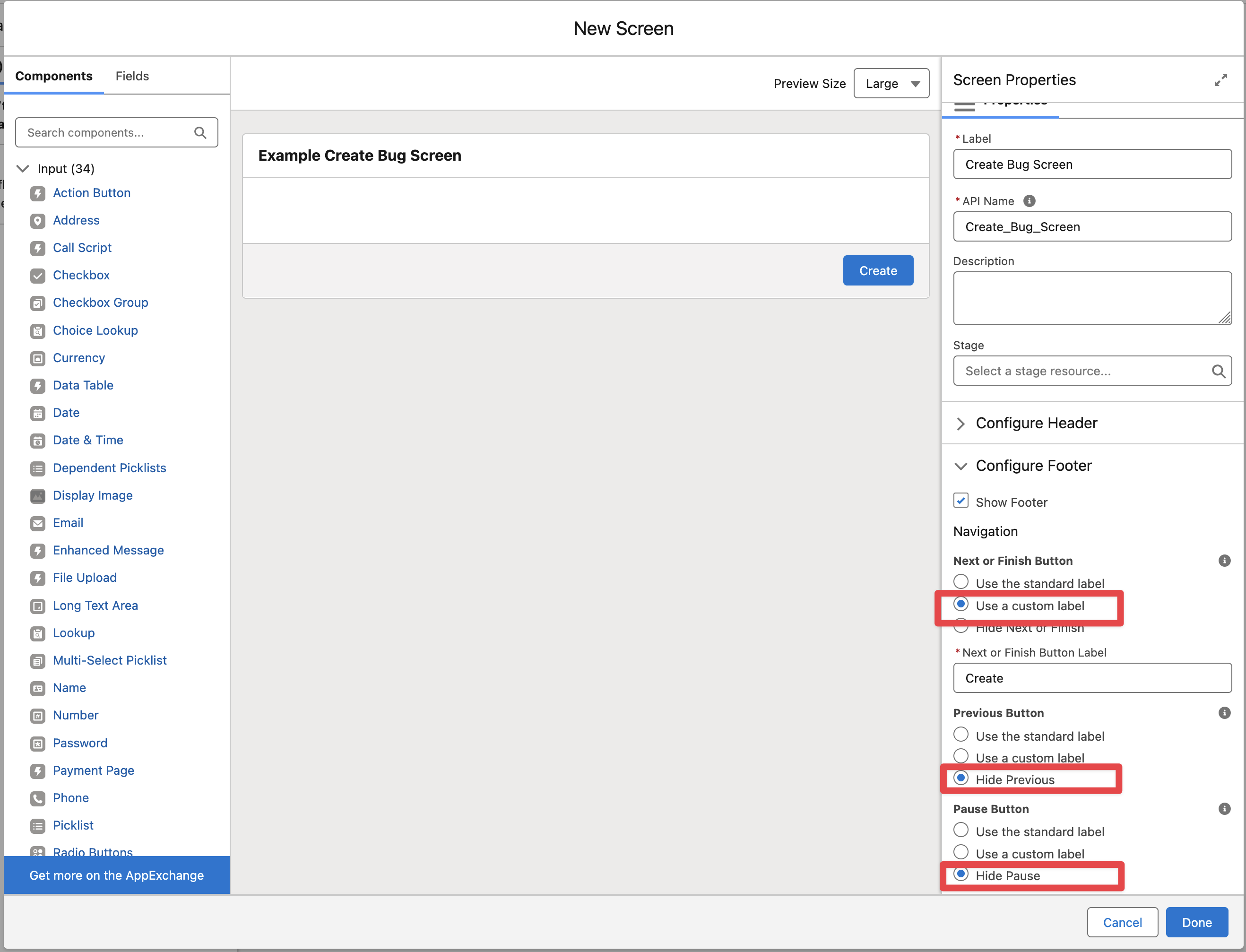Click the Phone component icon
Screen dimensions: 1246x952
coord(37,798)
